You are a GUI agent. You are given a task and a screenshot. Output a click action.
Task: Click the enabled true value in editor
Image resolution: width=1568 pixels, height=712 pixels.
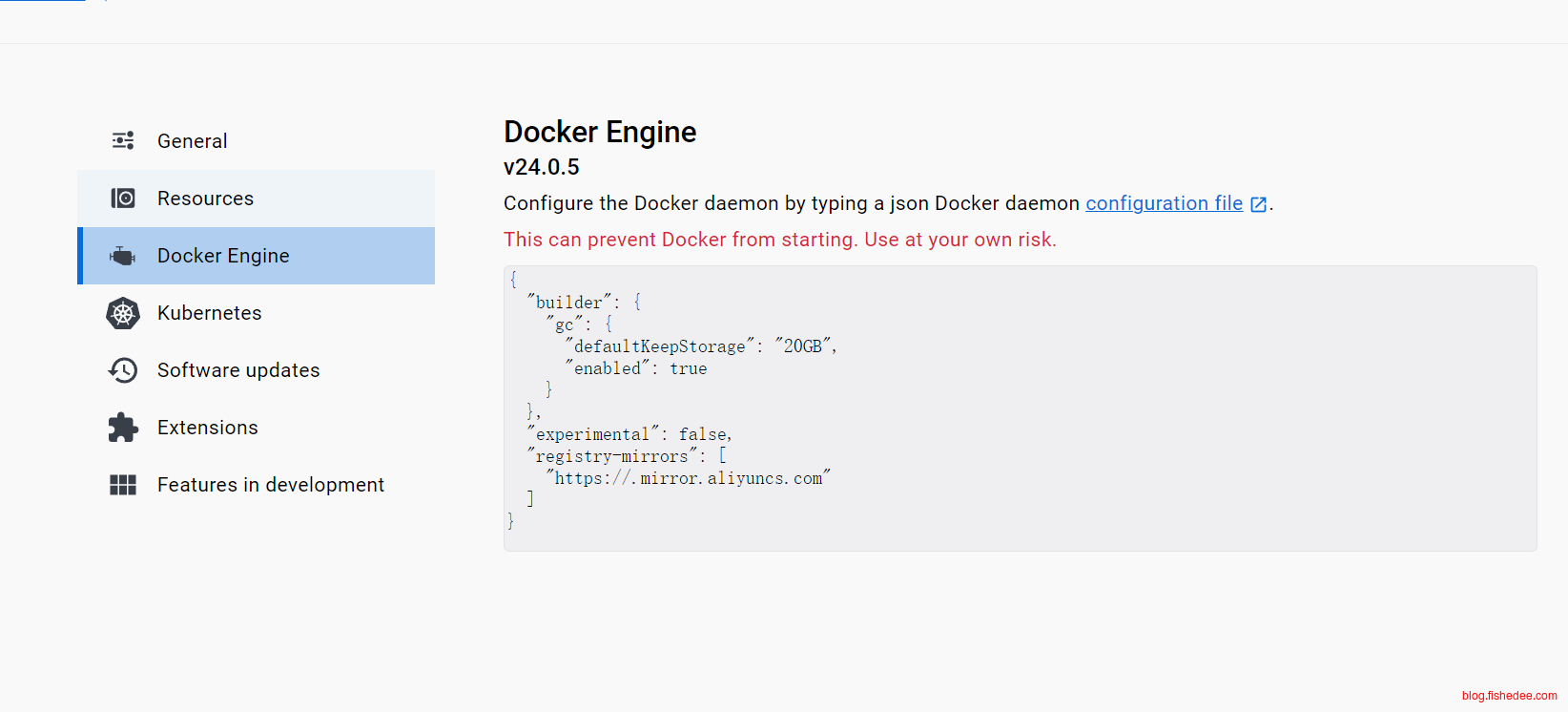[688, 368]
